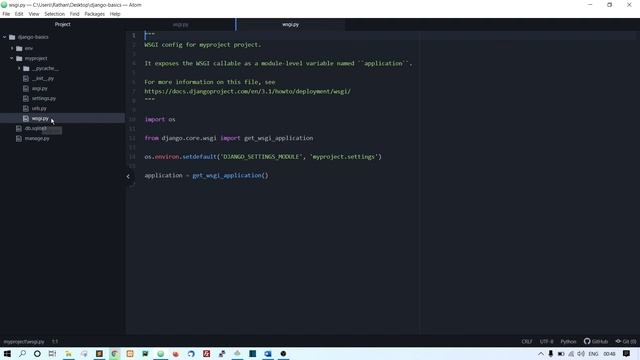Hide the tree view with the chevron
This screenshot has width=640, height=360.
(x=128, y=176)
